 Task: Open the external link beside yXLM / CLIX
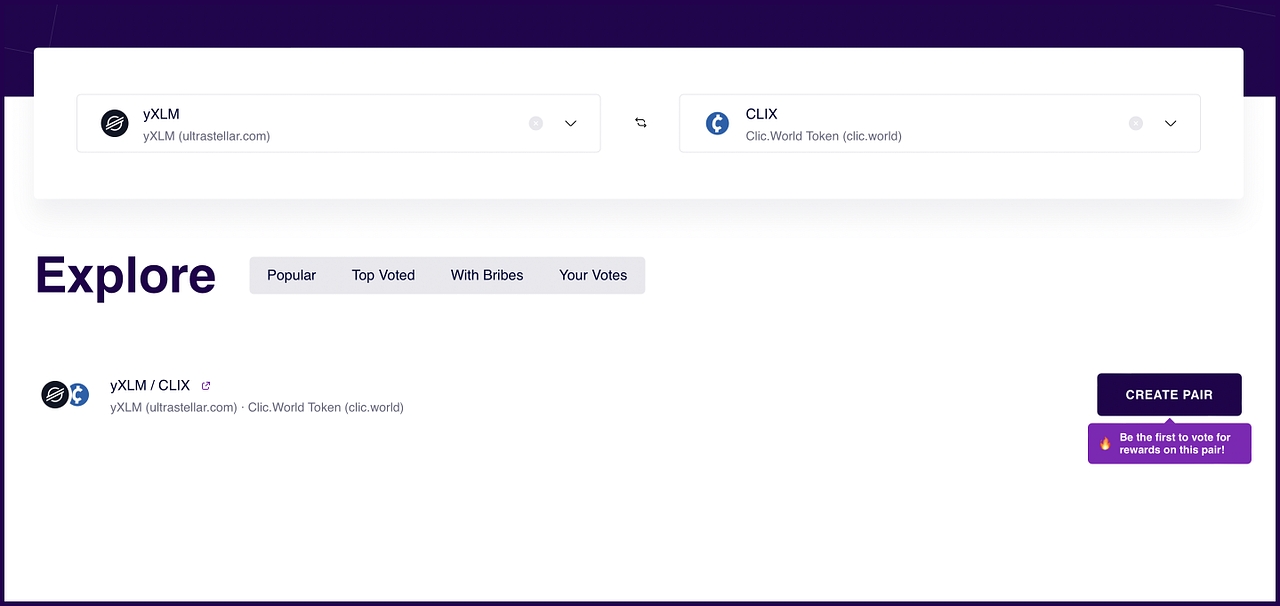(x=206, y=386)
